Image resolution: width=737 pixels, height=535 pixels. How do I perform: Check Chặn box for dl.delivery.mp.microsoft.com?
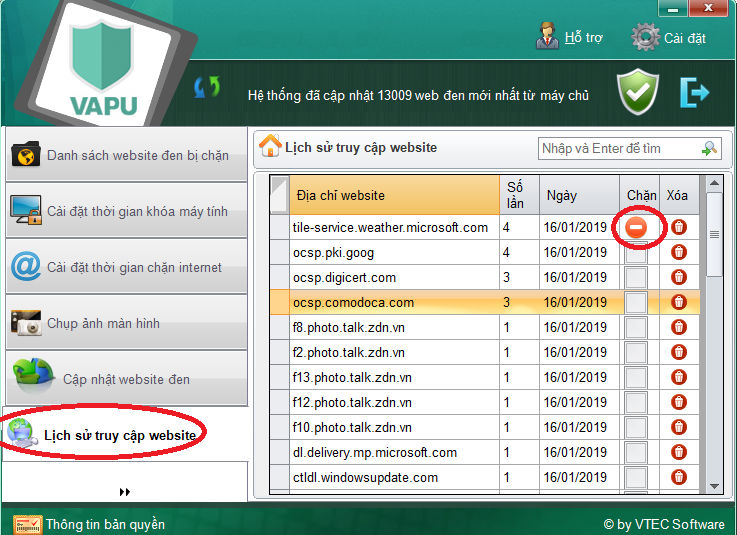636,452
